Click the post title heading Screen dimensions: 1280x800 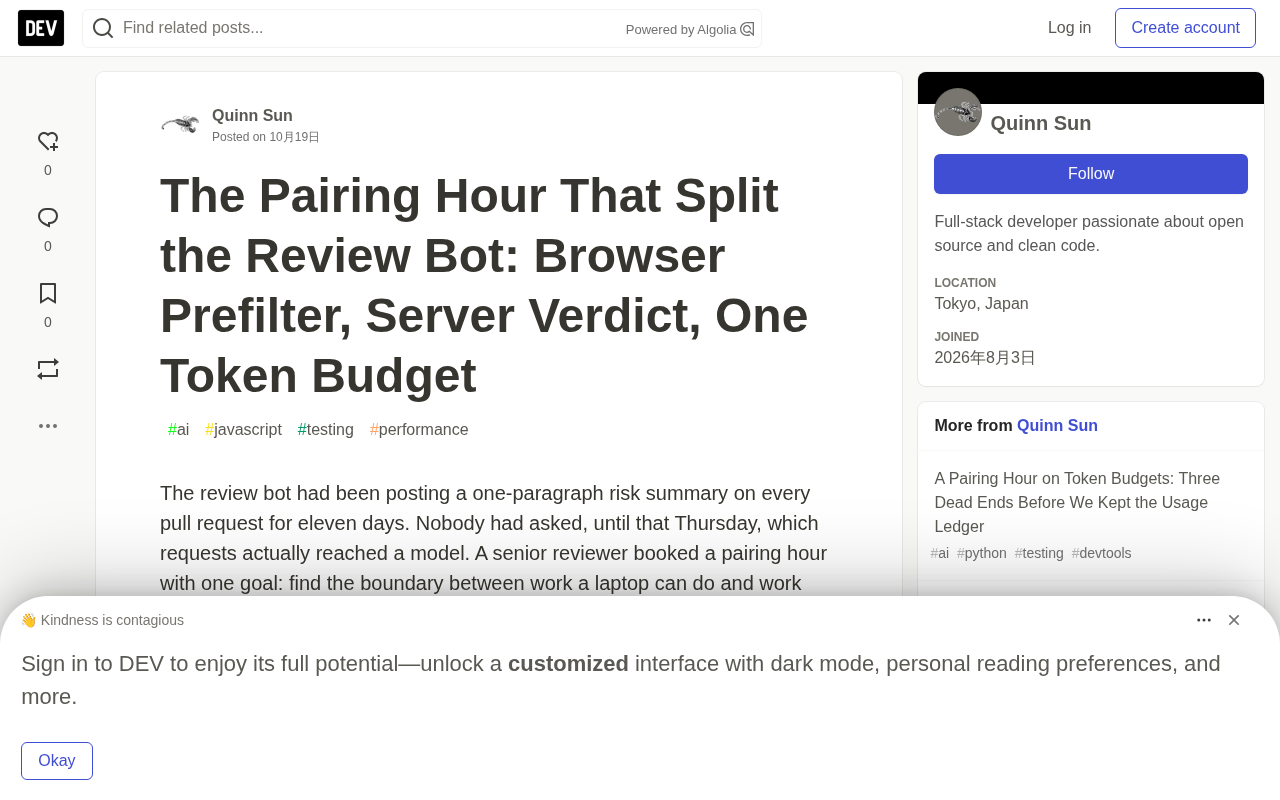484,286
